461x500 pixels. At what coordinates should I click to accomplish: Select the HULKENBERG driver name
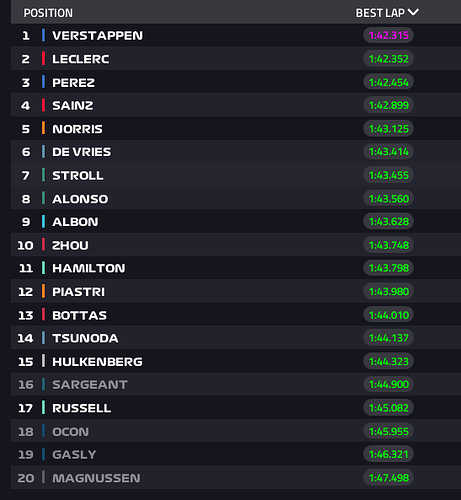pyautogui.click(x=97, y=362)
